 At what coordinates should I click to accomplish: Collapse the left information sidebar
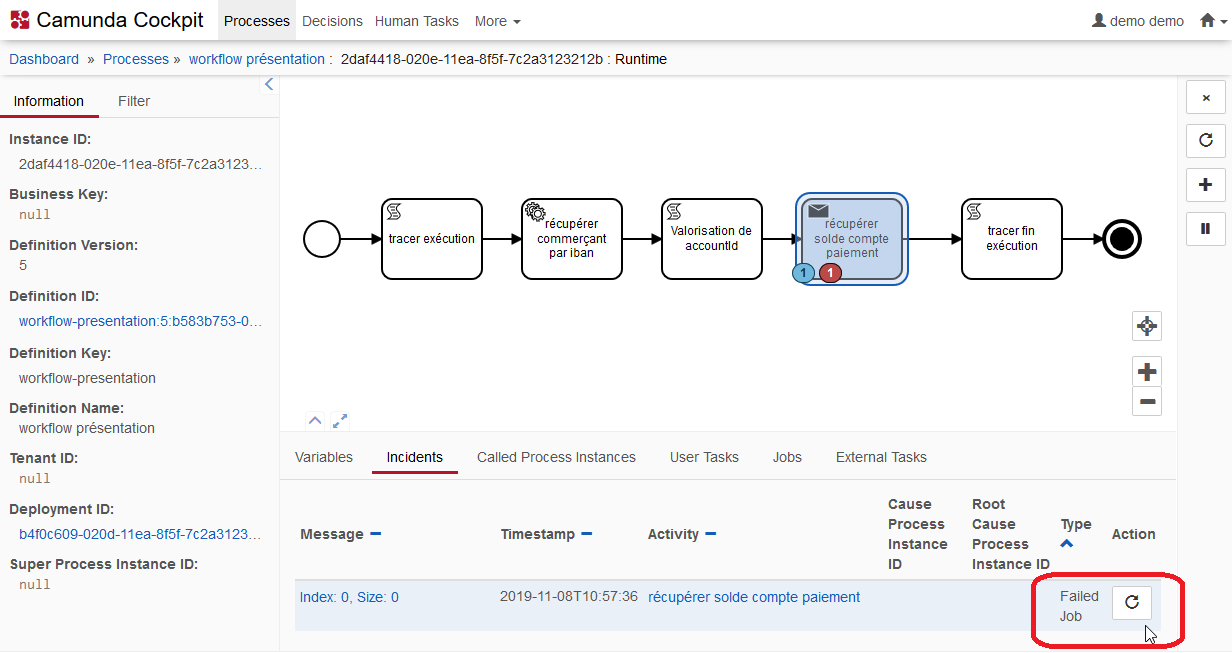(x=268, y=85)
